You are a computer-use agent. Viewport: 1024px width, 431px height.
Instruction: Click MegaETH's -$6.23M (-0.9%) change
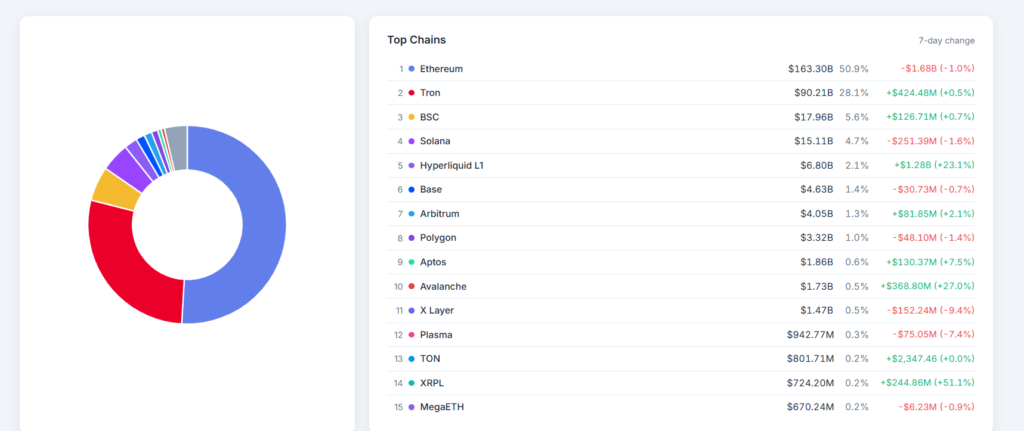[x=936, y=407]
